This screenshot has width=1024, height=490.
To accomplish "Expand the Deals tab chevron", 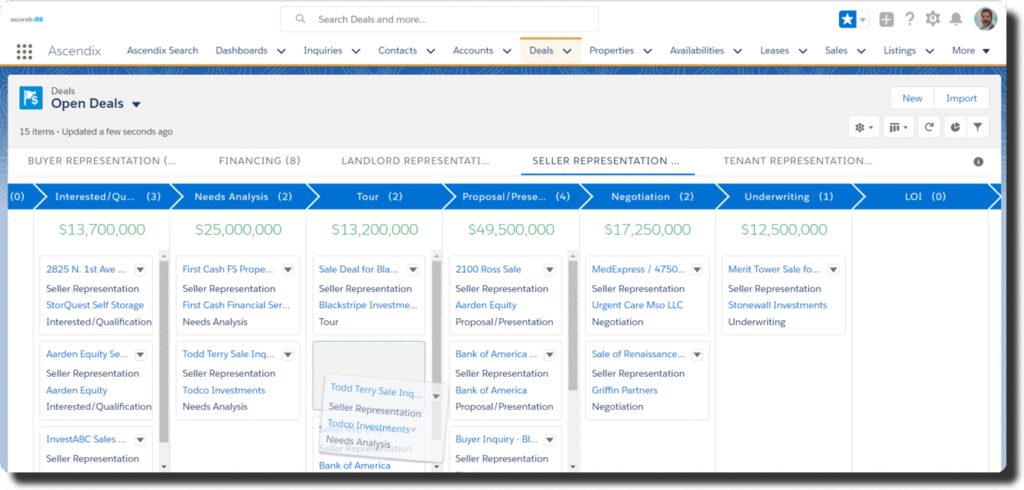I will coord(568,51).
